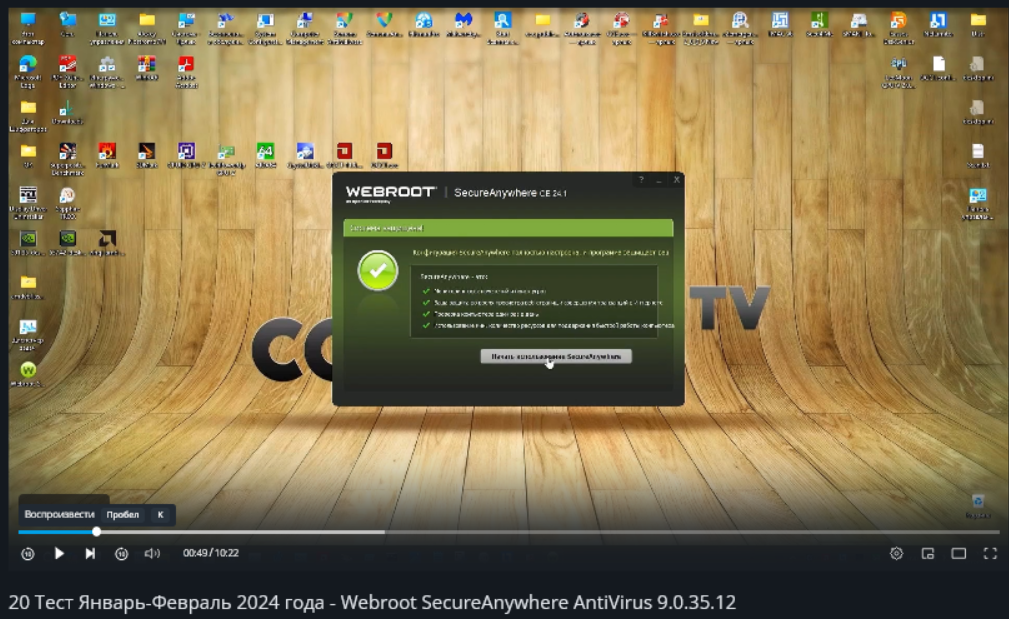Screen dimensions: 1009x619
Task: Click the Adobe Acrobat desktop icon
Action: [186, 64]
